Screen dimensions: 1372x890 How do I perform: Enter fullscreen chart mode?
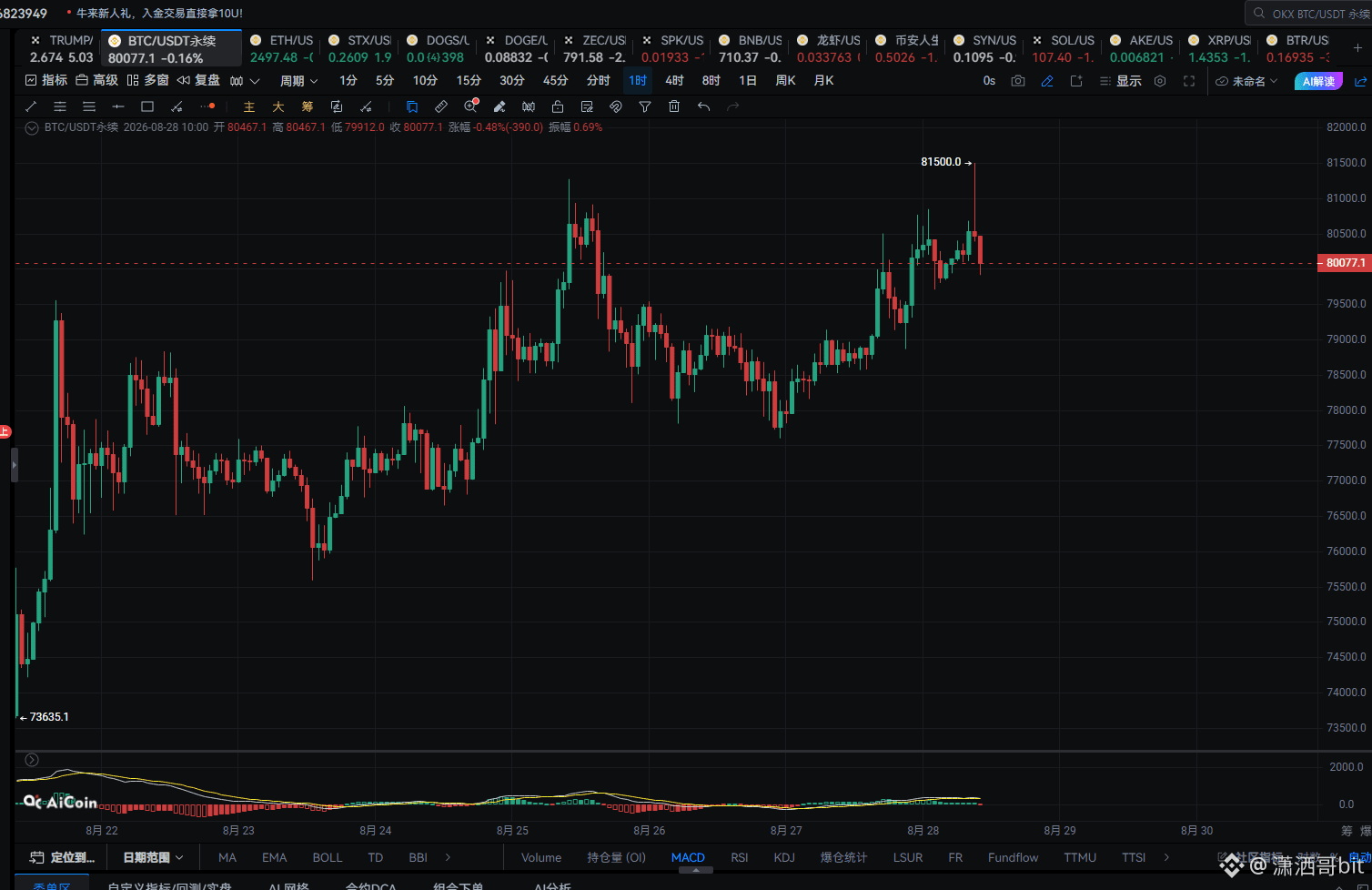coord(1189,81)
